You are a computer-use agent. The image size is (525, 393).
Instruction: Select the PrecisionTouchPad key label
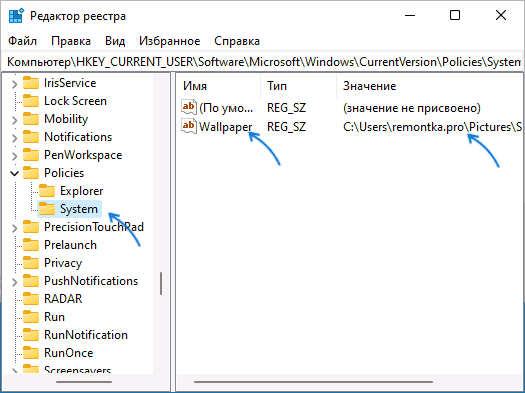(x=94, y=227)
